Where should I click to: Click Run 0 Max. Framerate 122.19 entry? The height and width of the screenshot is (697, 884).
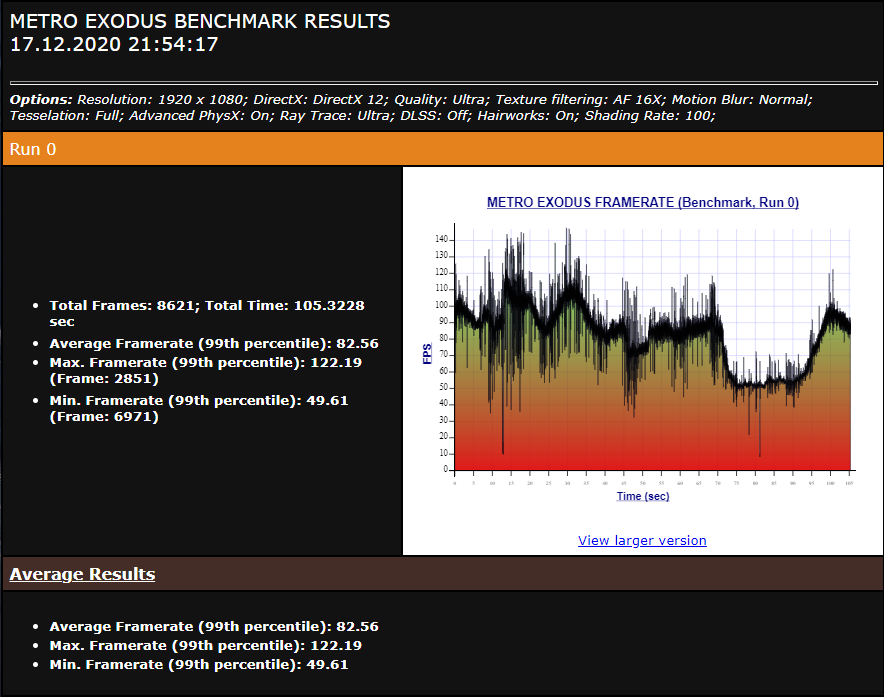tap(206, 370)
